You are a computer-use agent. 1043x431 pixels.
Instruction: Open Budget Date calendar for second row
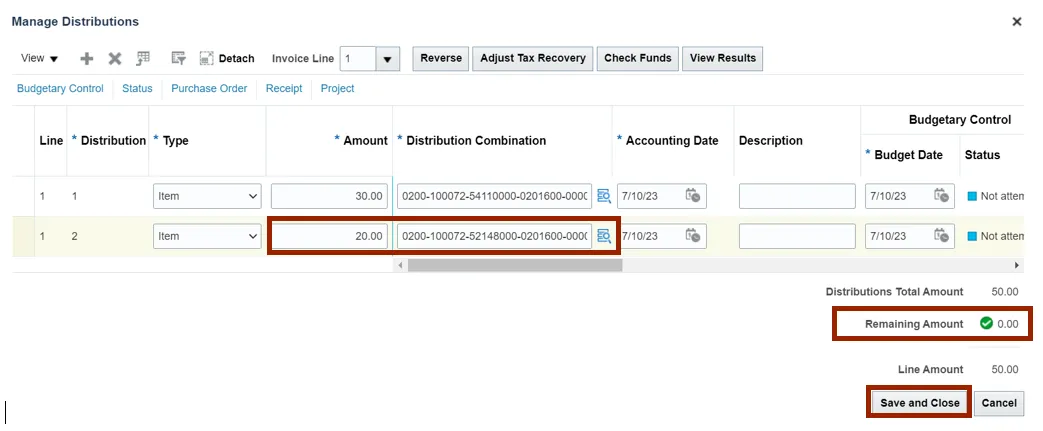coord(941,236)
